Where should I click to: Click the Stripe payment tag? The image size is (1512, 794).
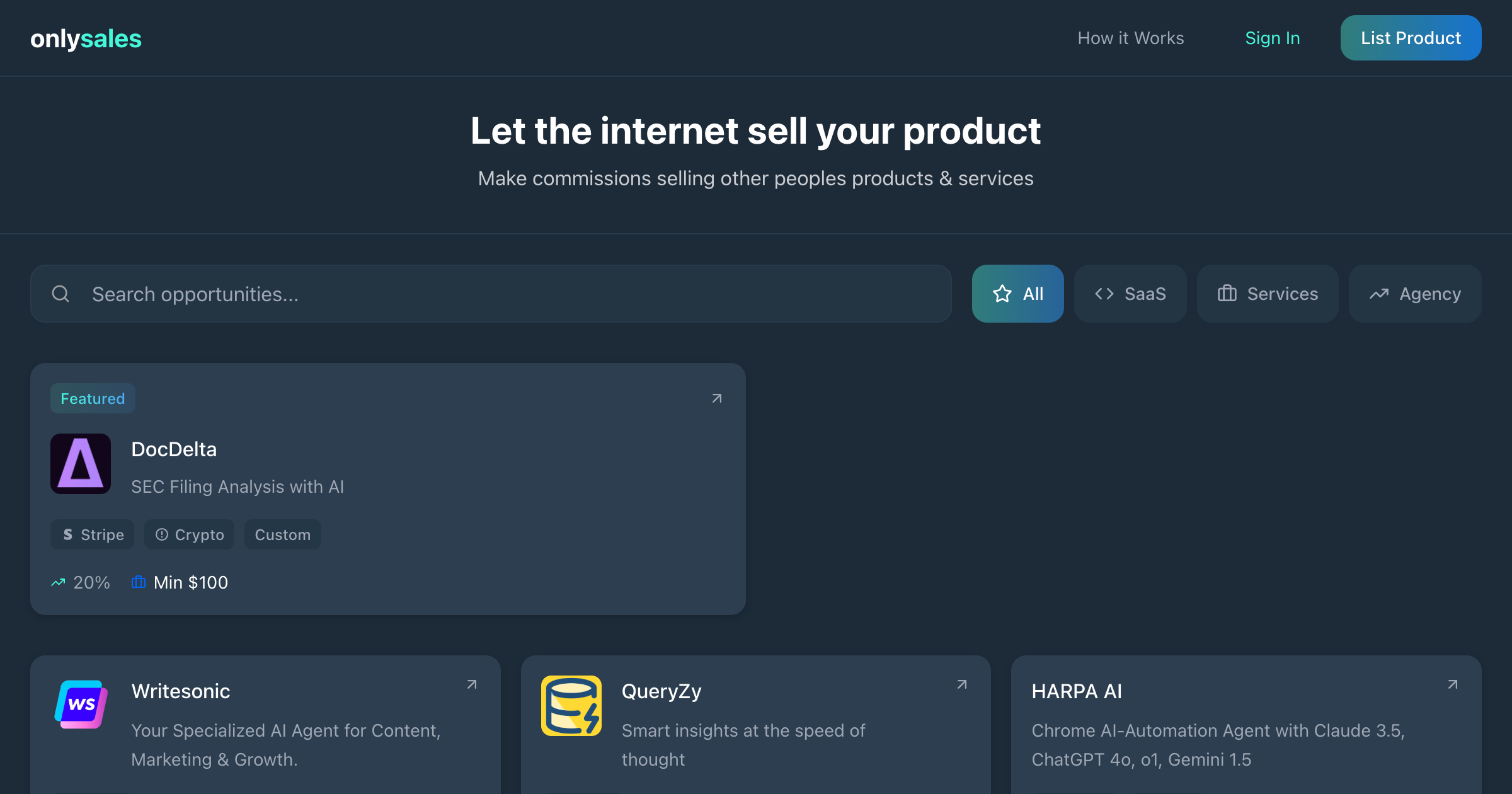(92, 534)
